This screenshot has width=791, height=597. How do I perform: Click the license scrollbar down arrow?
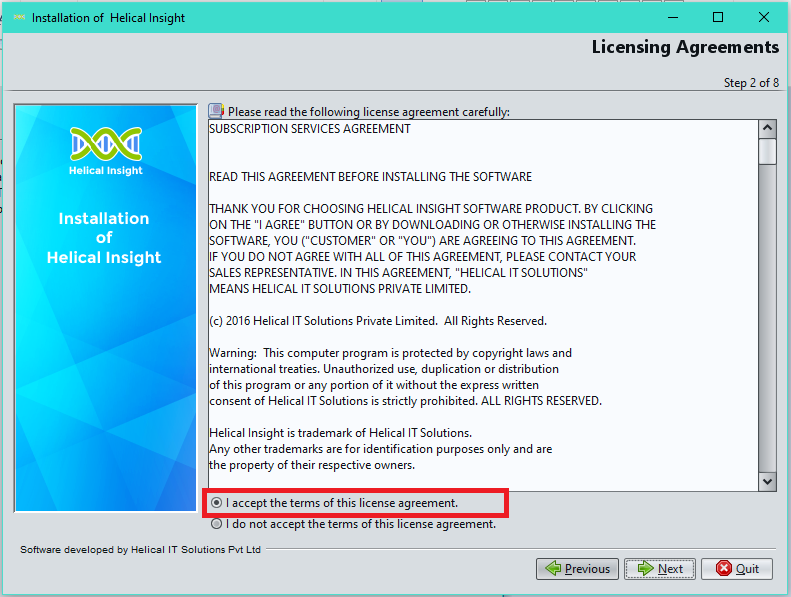click(767, 482)
